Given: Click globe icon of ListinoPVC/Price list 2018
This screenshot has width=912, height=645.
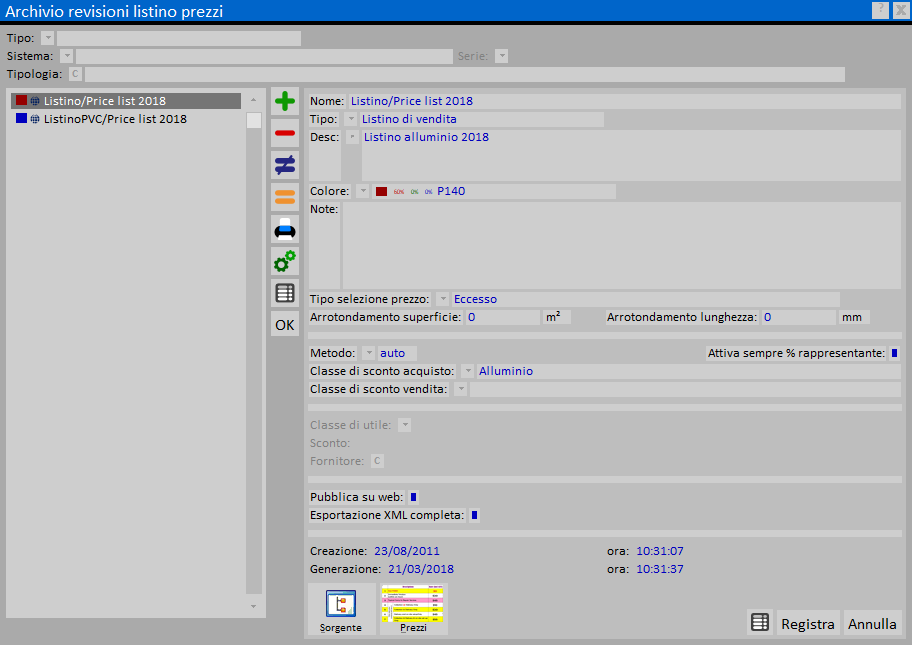Looking at the screenshot, I should [x=35, y=119].
